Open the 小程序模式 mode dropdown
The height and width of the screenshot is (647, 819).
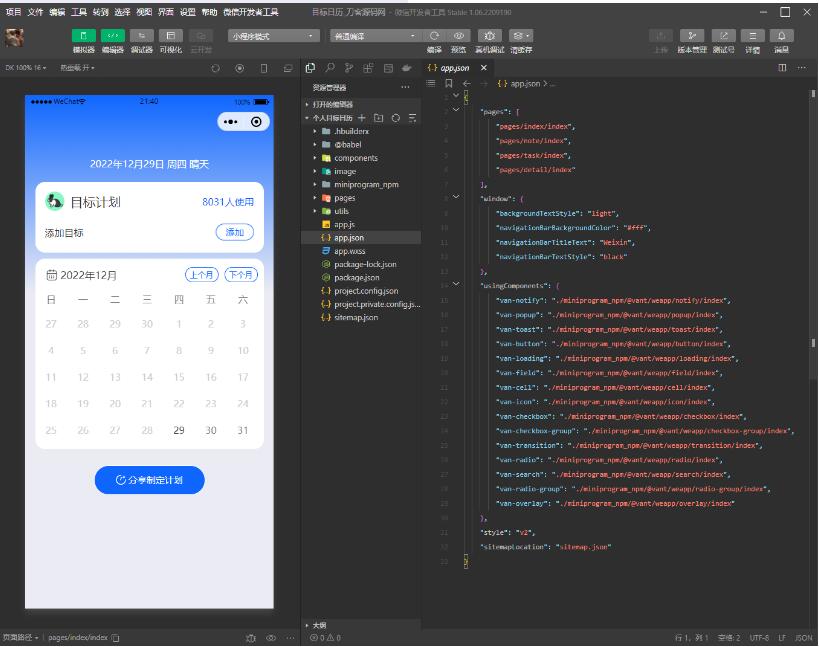pyautogui.click(x=273, y=36)
